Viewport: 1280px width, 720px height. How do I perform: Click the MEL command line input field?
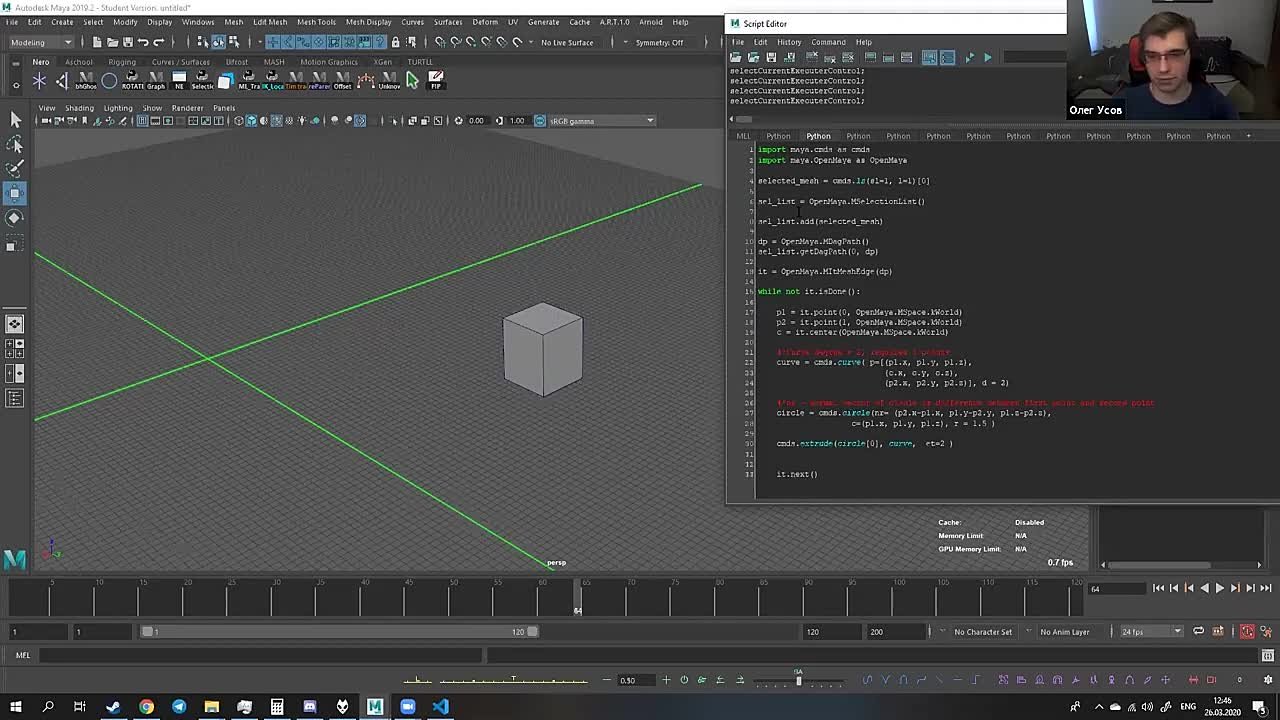coord(260,655)
